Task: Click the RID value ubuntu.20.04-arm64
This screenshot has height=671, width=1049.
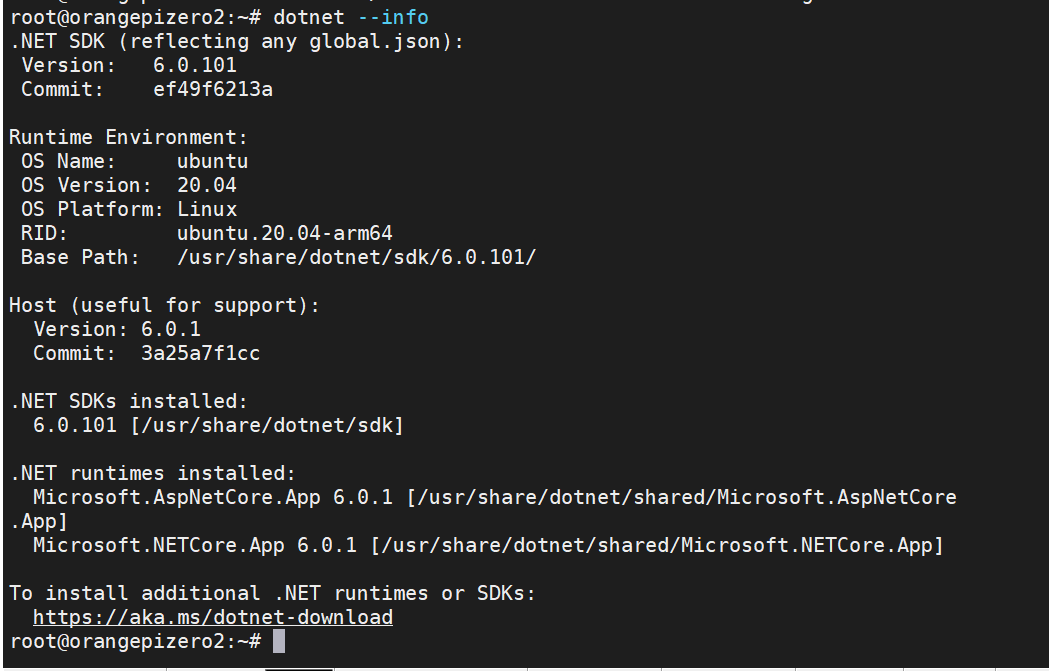Action: pyautogui.click(x=285, y=233)
